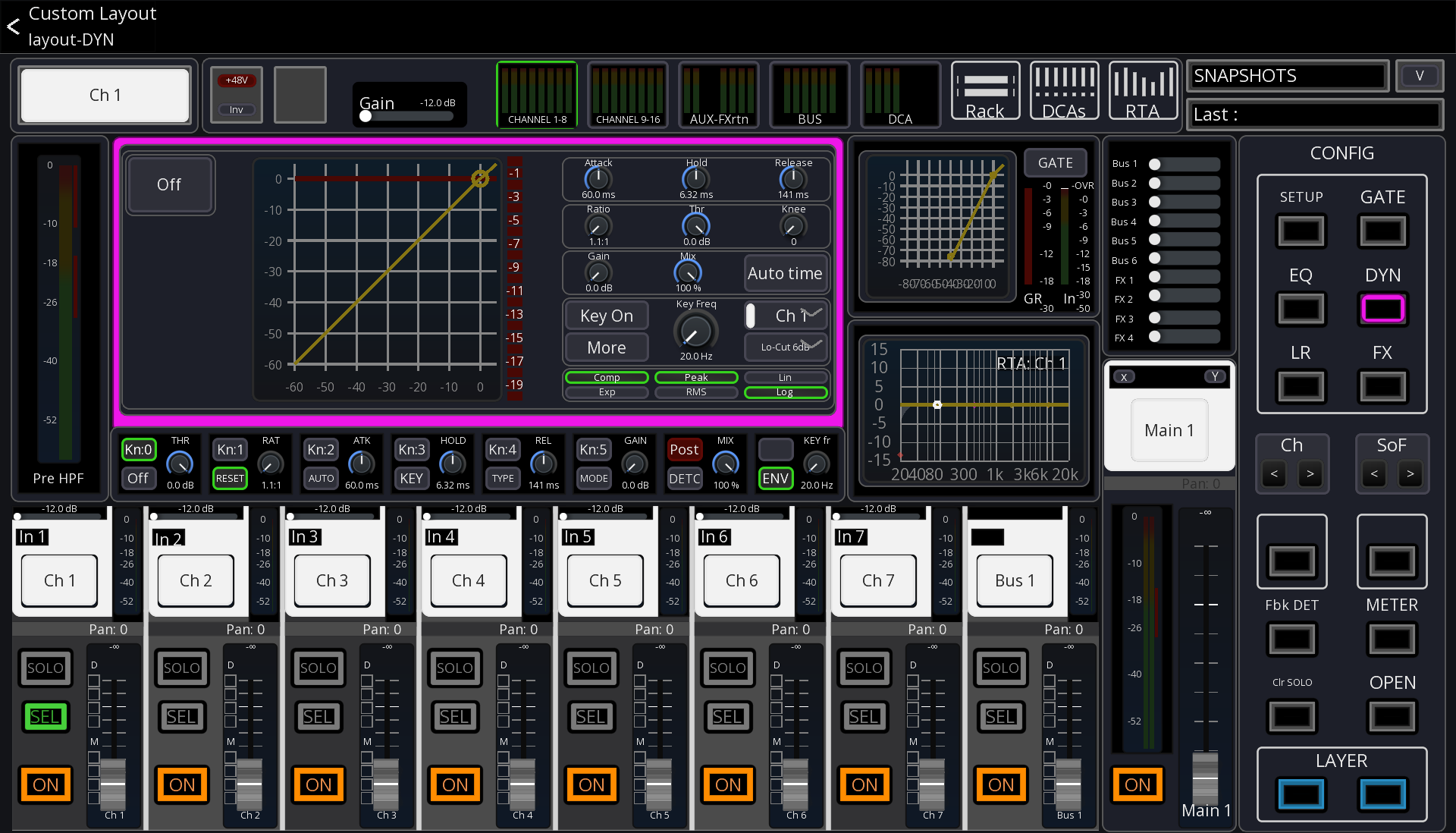Viewport: 1456px width, 833px height.
Task: Toggle Key On
Action: (607, 316)
